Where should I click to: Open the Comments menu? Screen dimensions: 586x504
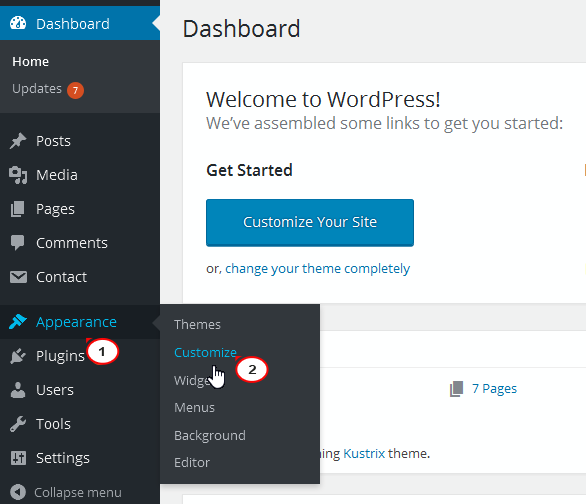[x=72, y=243]
